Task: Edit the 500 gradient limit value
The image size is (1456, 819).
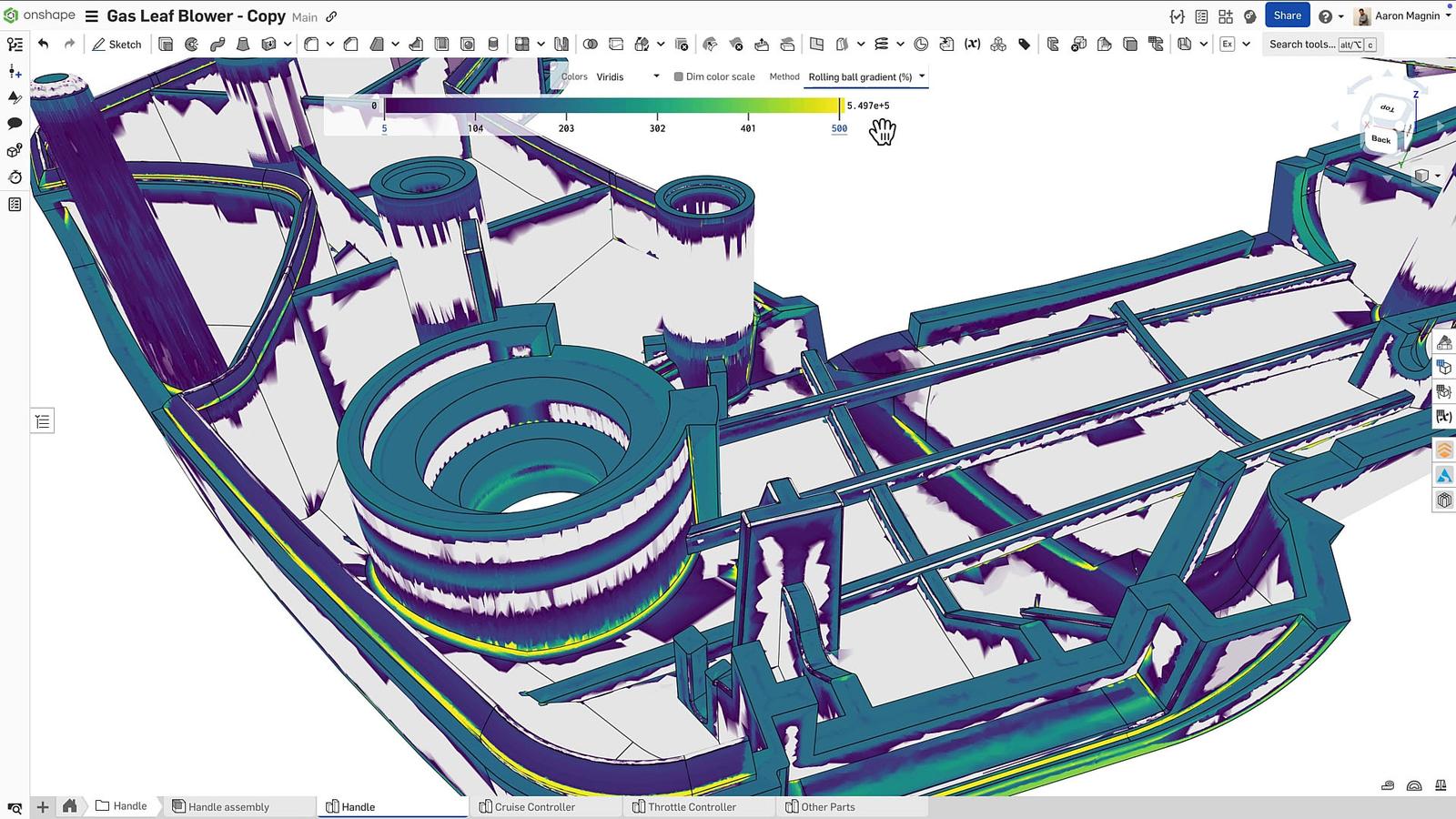Action: tap(838, 128)
